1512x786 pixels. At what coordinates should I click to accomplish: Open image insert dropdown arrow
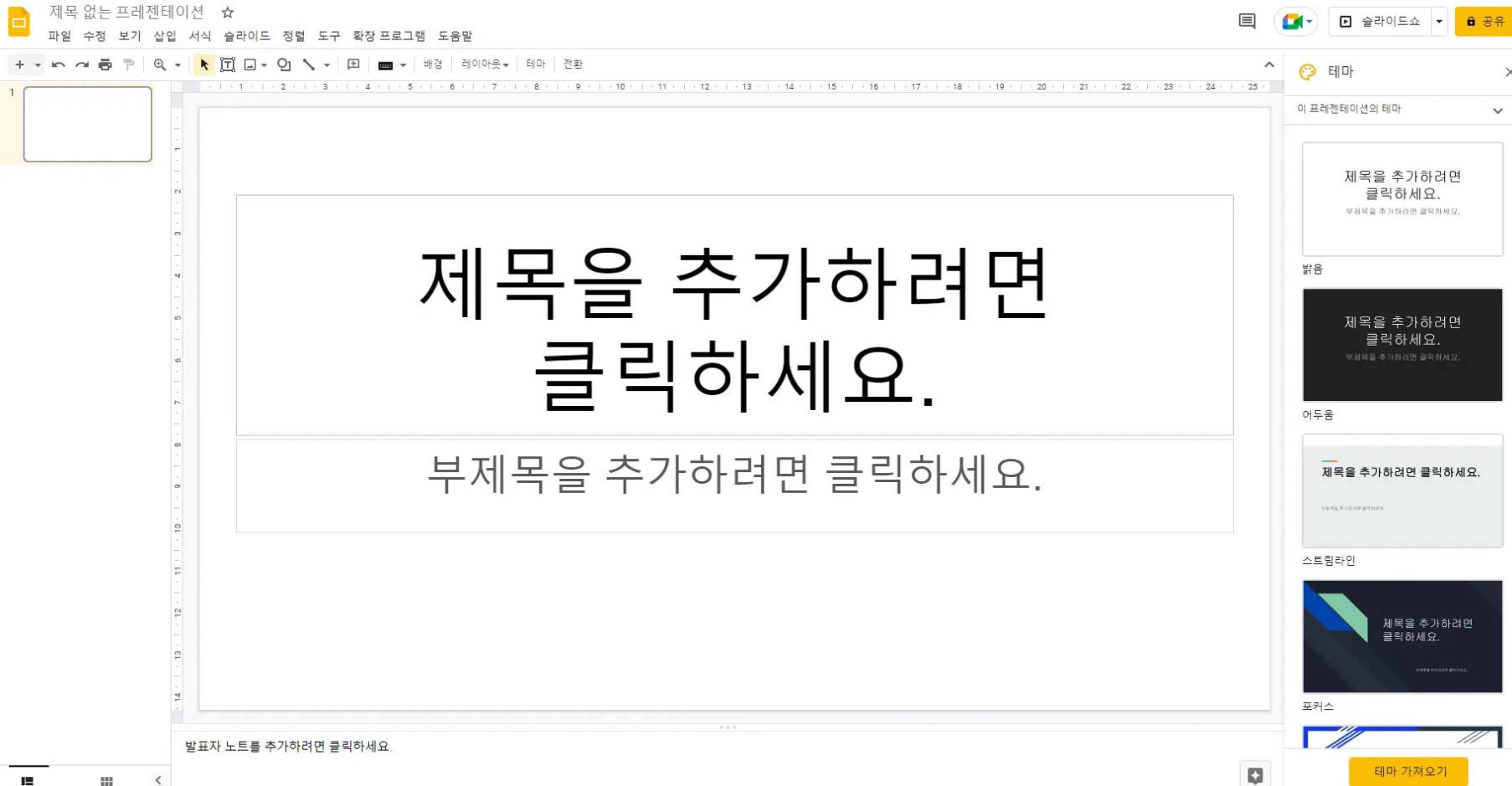[x=264, y=64]
